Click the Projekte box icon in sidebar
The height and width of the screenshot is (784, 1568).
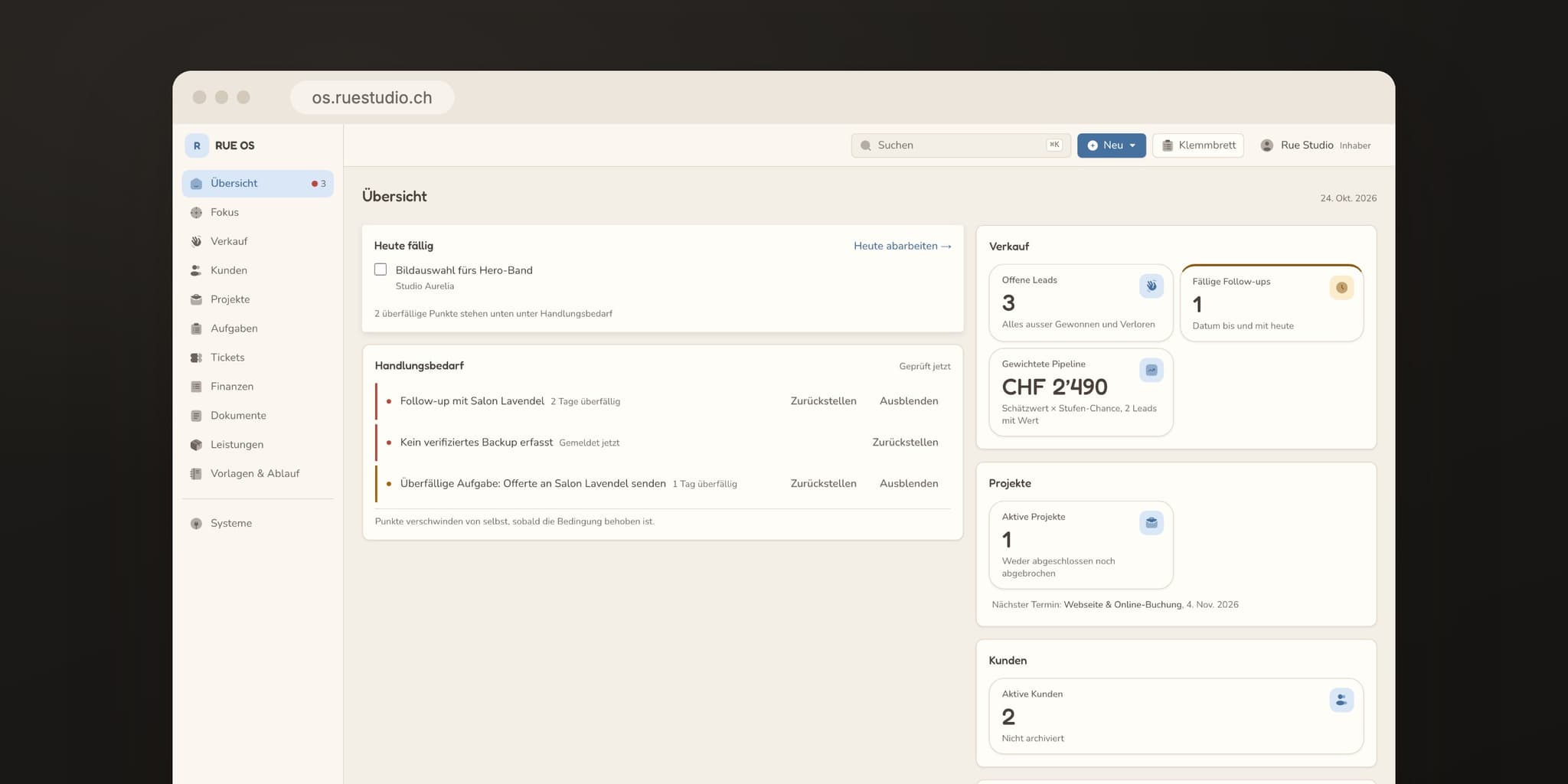coord(196,300)
